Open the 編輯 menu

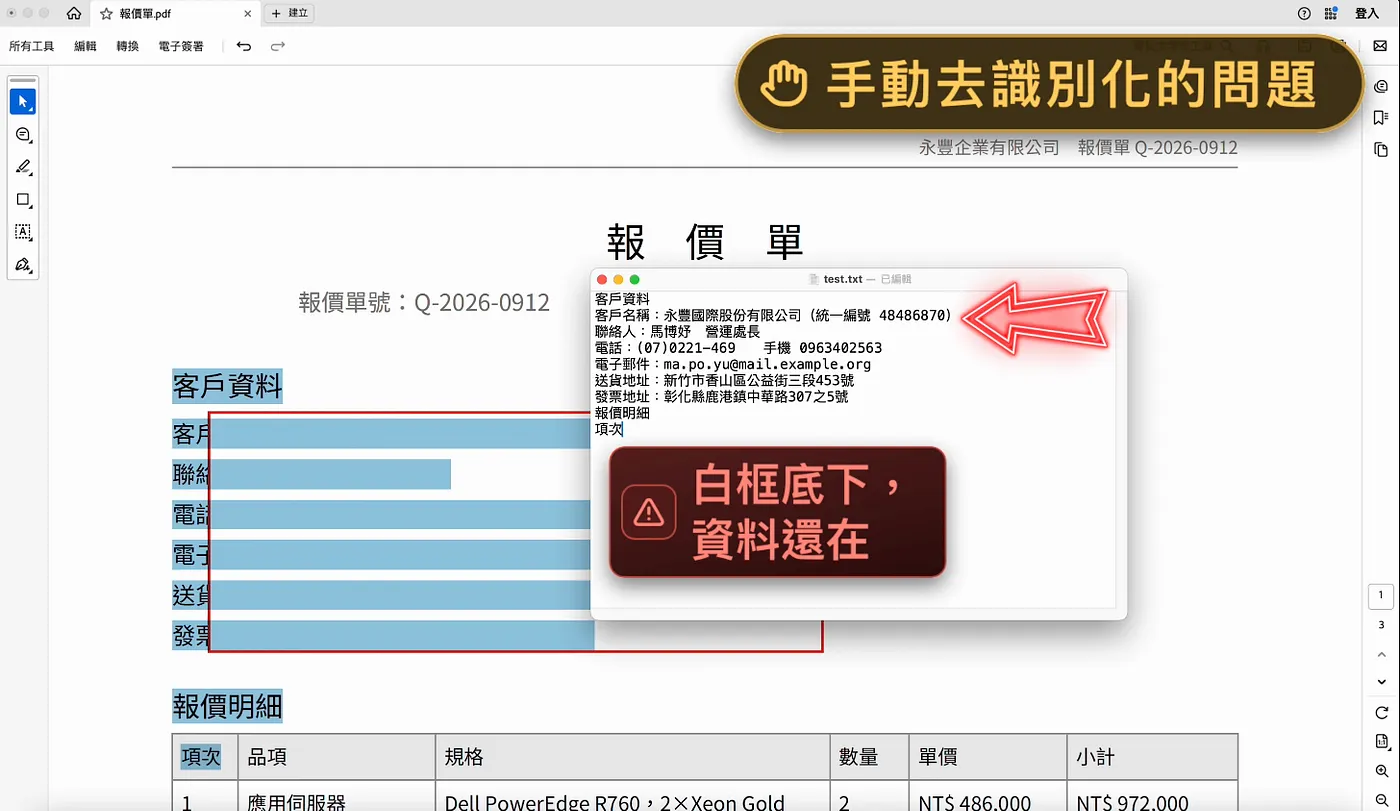tap(85, 46)
